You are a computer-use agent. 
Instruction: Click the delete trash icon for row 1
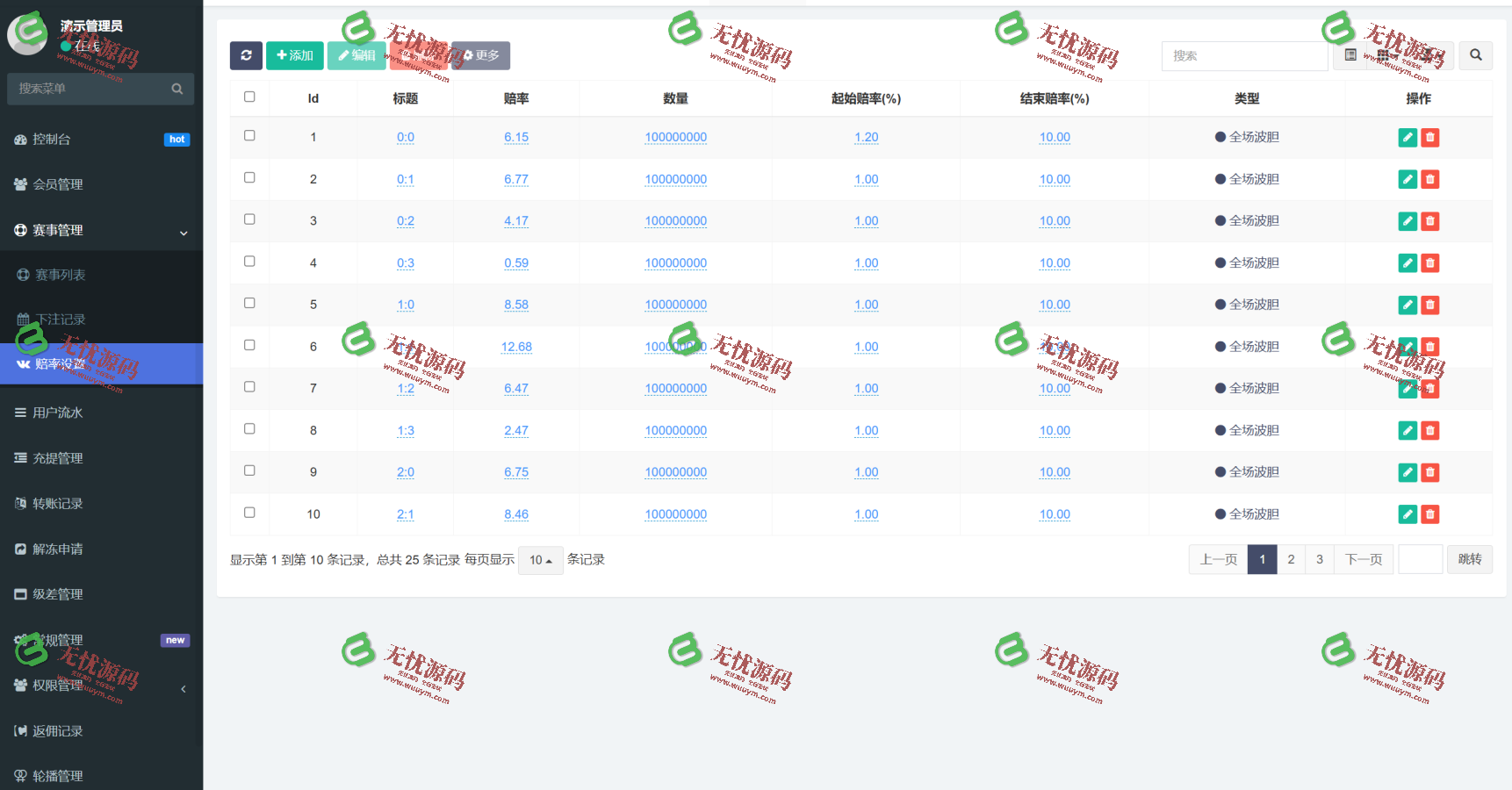click(1430, 137)
